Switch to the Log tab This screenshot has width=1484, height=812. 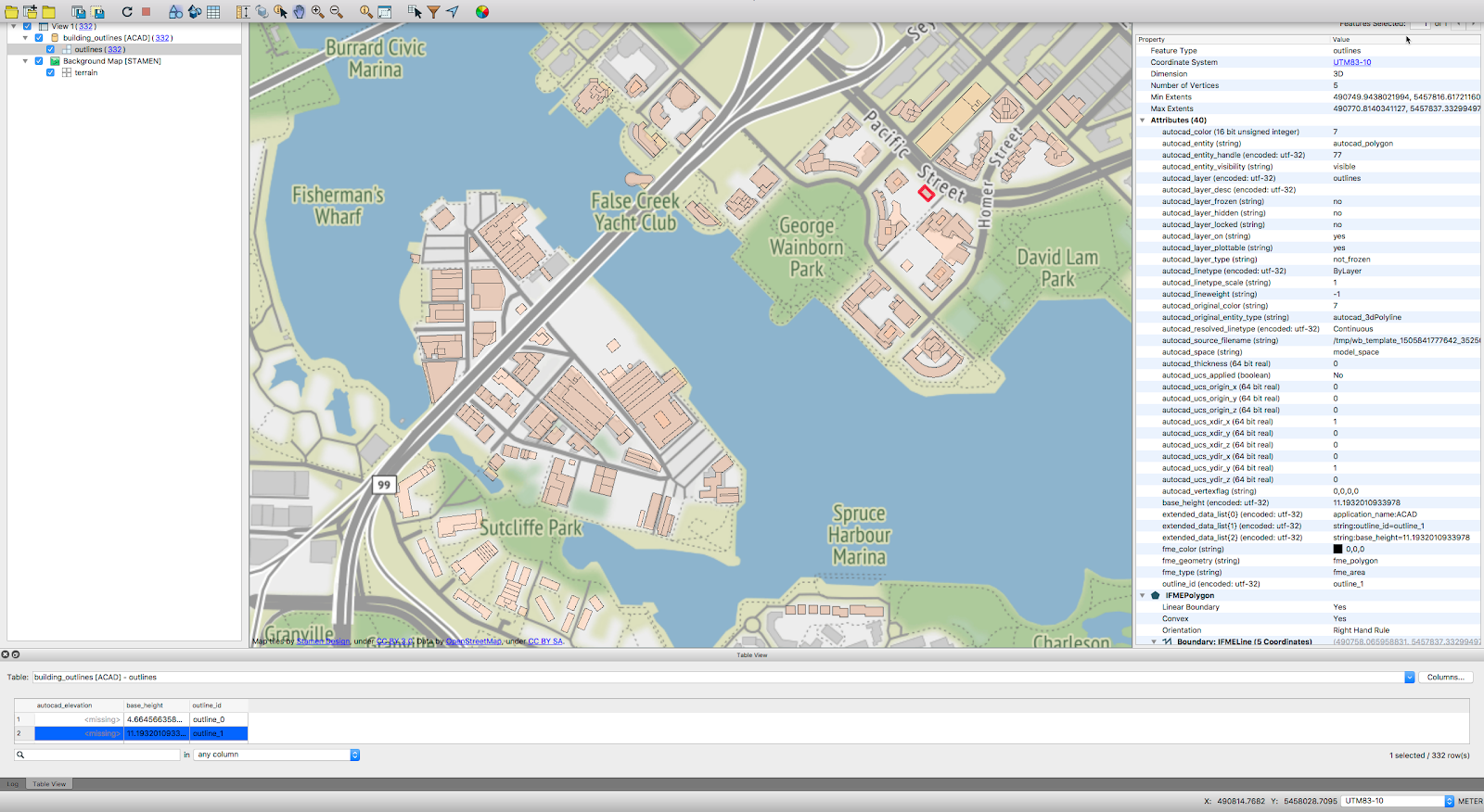[12, 784]
